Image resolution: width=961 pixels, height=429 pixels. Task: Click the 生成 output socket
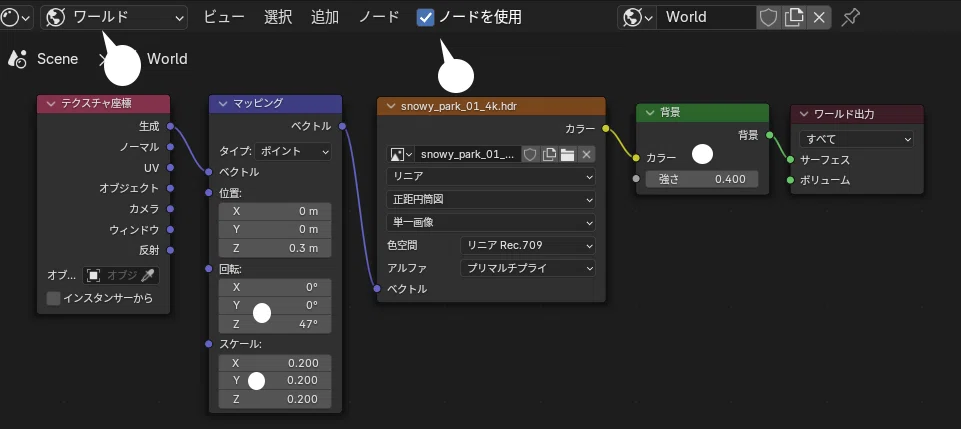(x=170, y=126)
